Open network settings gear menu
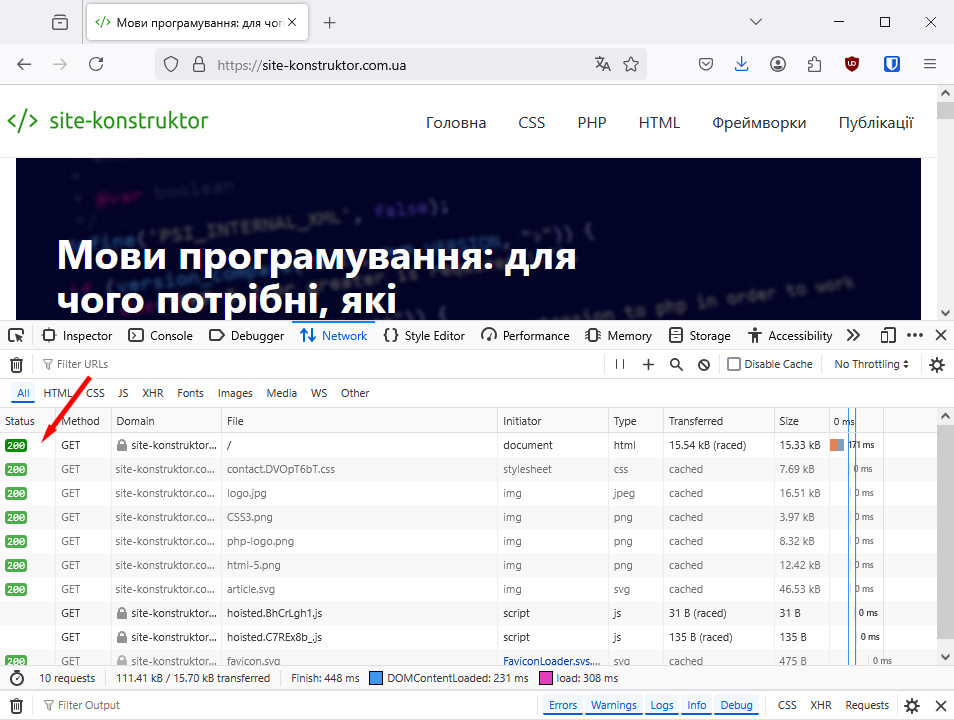This screenshot has height=720, width=954. pyautogui.click(x=937, y=363)
